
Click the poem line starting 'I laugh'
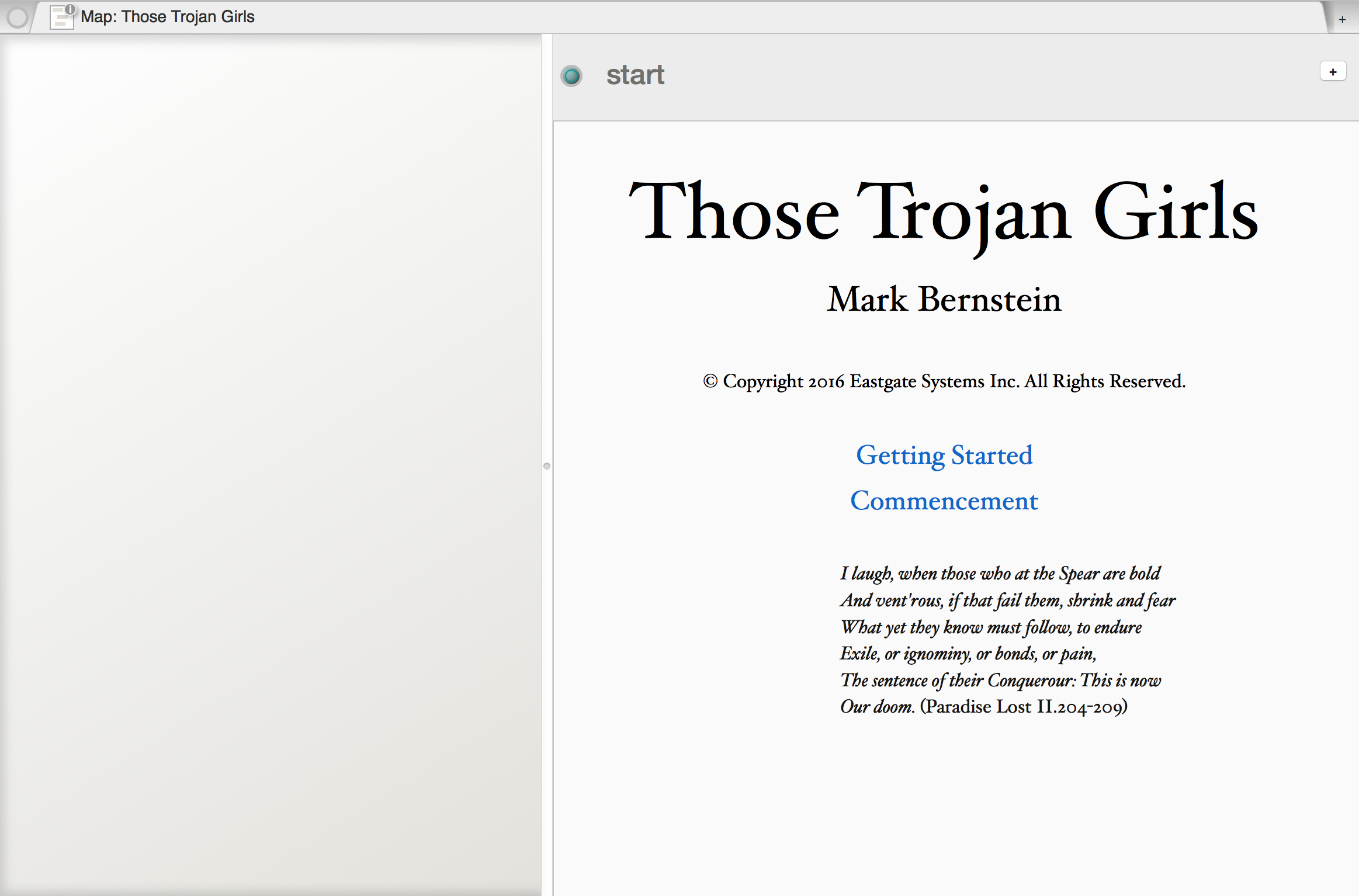tap(1000, 574)
